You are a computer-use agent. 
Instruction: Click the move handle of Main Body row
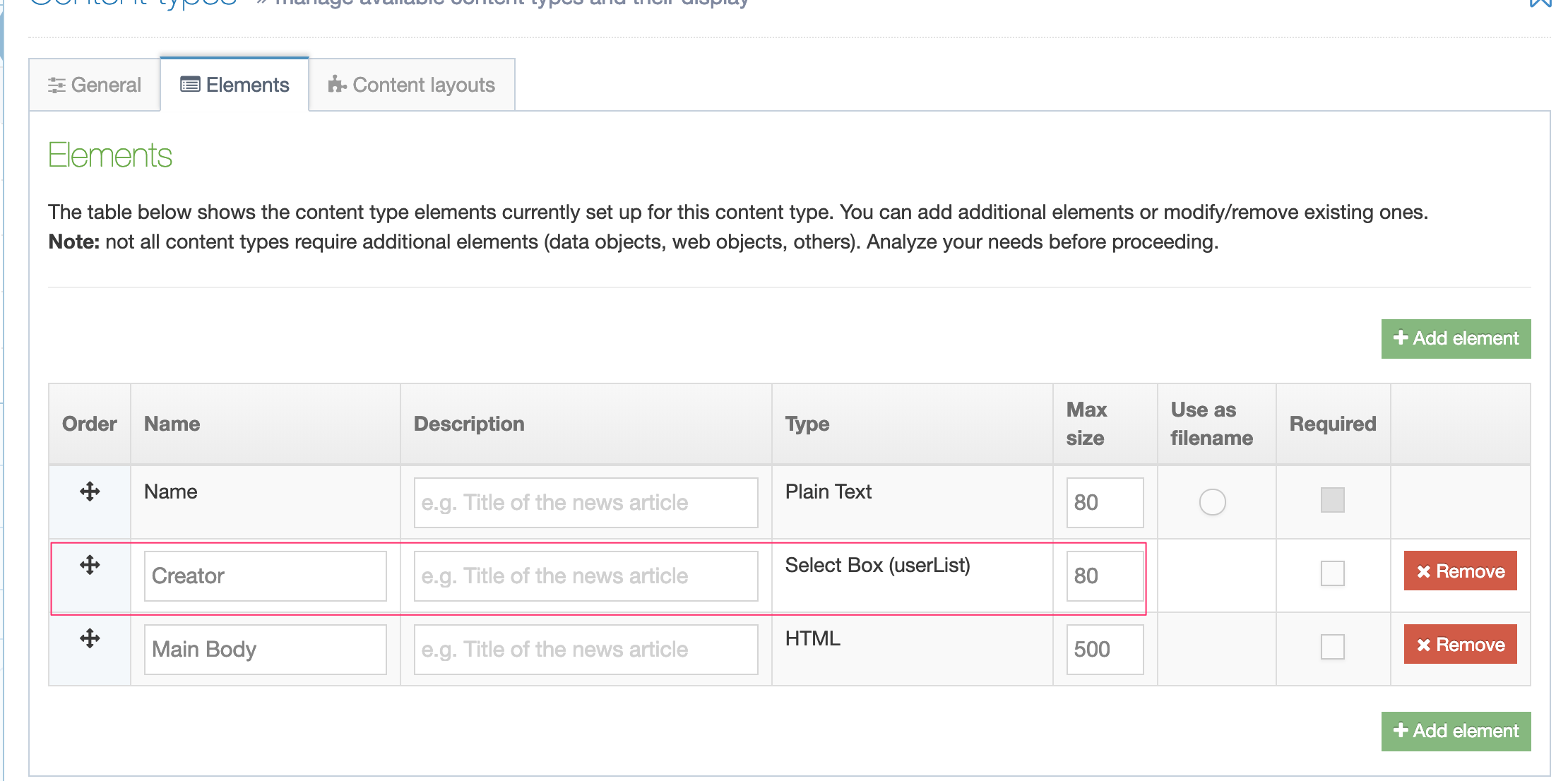tap(90, 638)
